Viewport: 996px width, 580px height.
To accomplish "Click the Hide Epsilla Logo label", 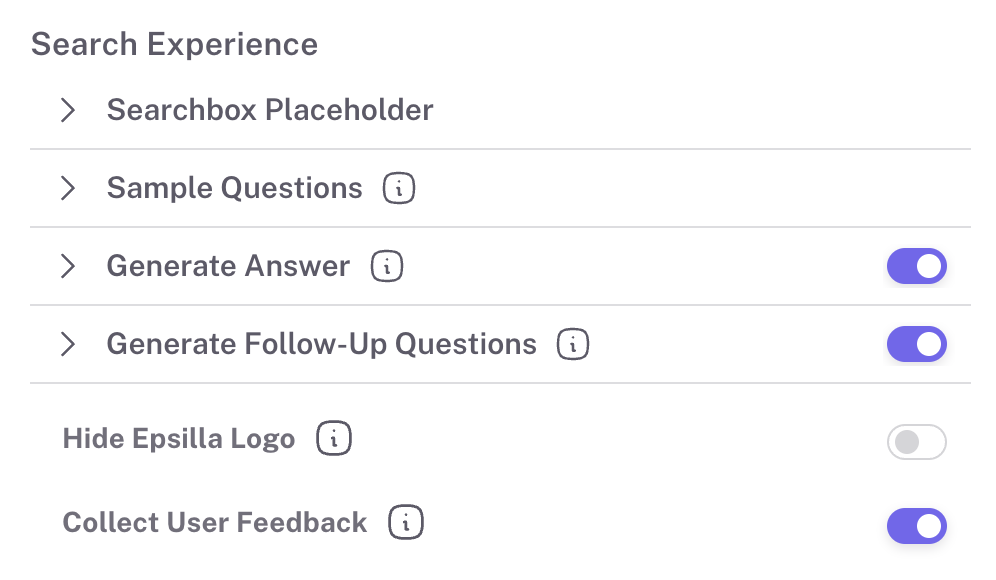I will click(x=179, y=438).
